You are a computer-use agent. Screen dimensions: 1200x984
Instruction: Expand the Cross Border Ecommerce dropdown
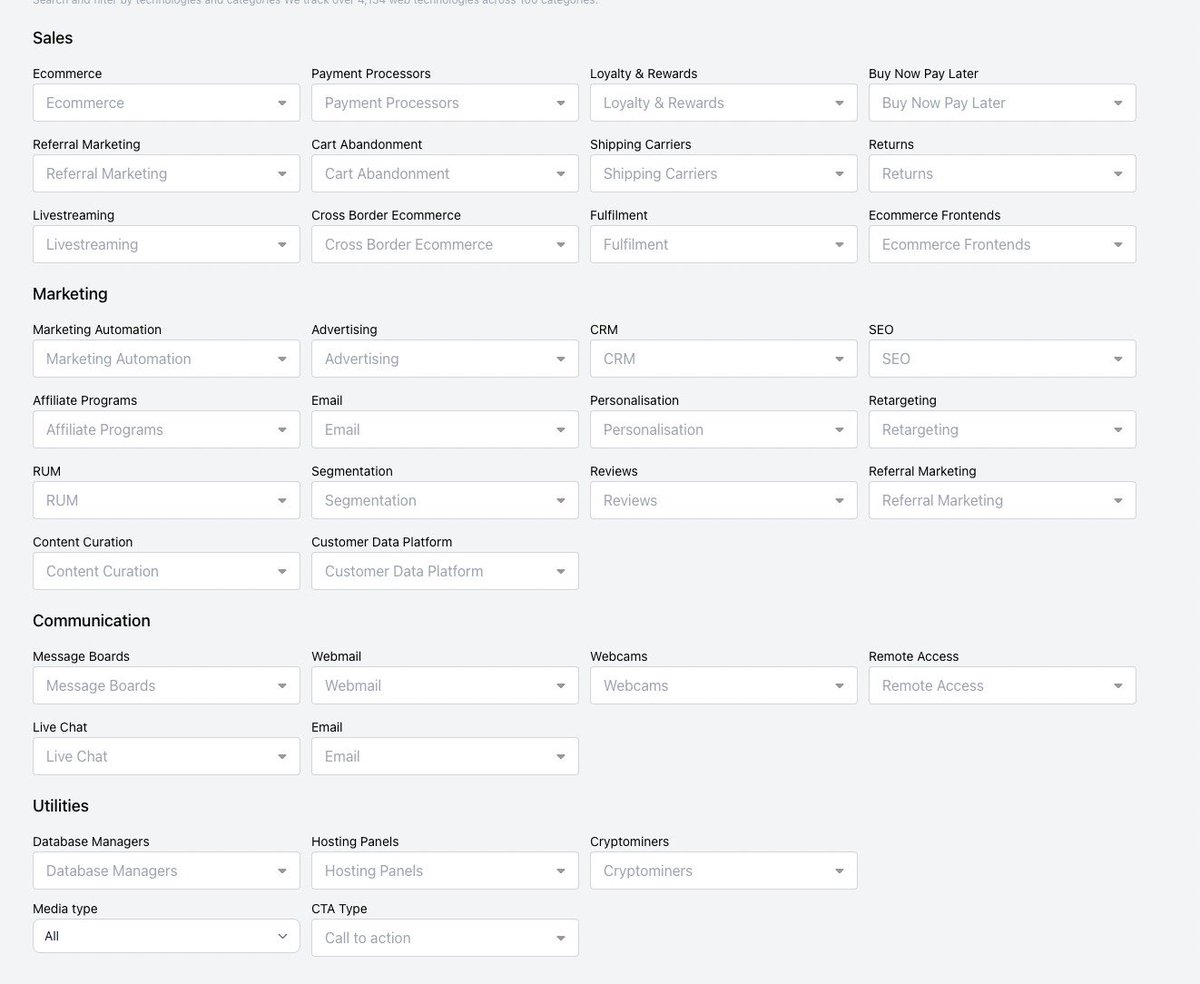(445, 245)
